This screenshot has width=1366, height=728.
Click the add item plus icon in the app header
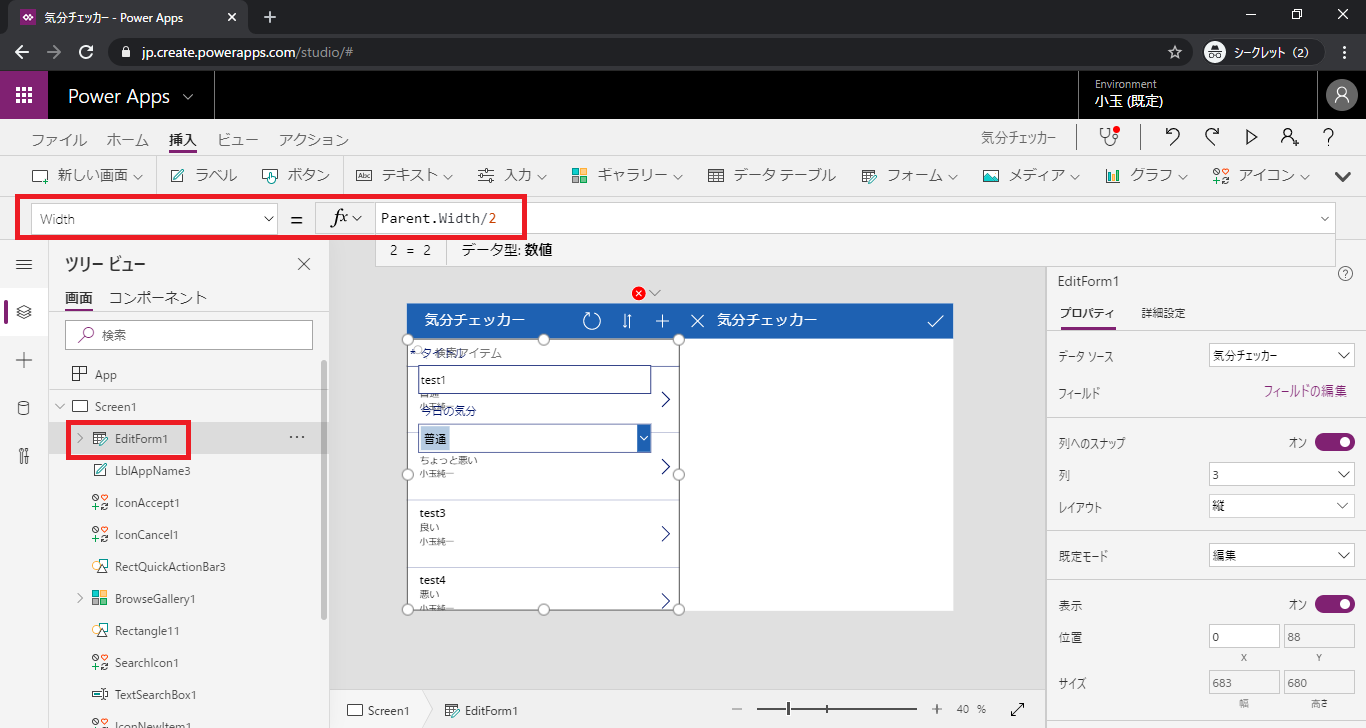coord(662,321)
